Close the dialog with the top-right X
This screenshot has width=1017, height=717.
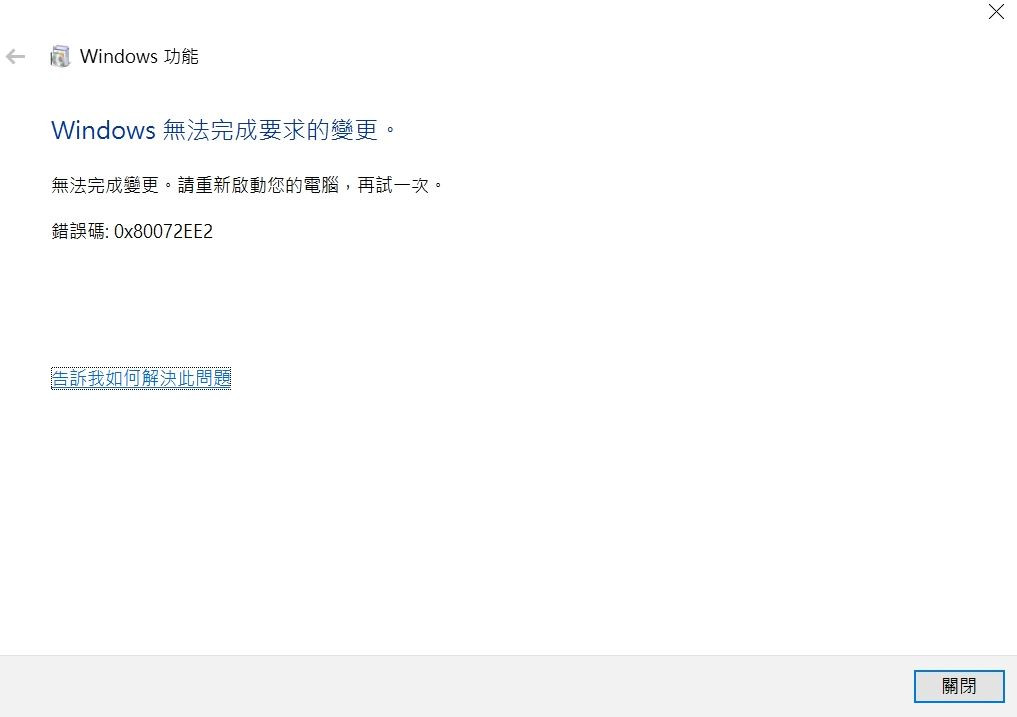996,12
